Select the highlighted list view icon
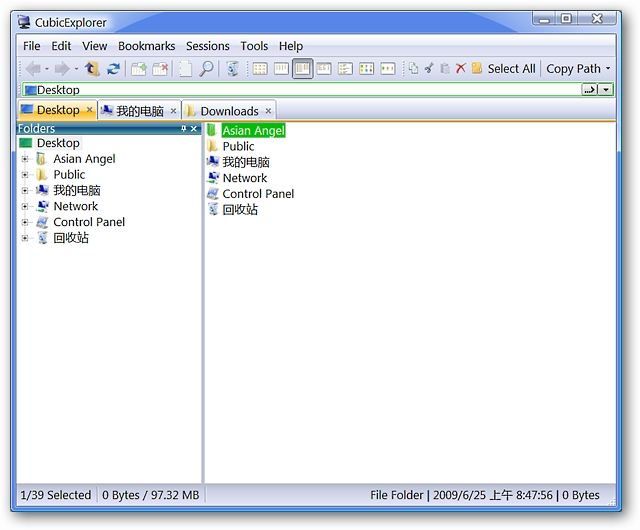Screen dimensions: 640x530 pyautogui.click(x=302, y=69)
